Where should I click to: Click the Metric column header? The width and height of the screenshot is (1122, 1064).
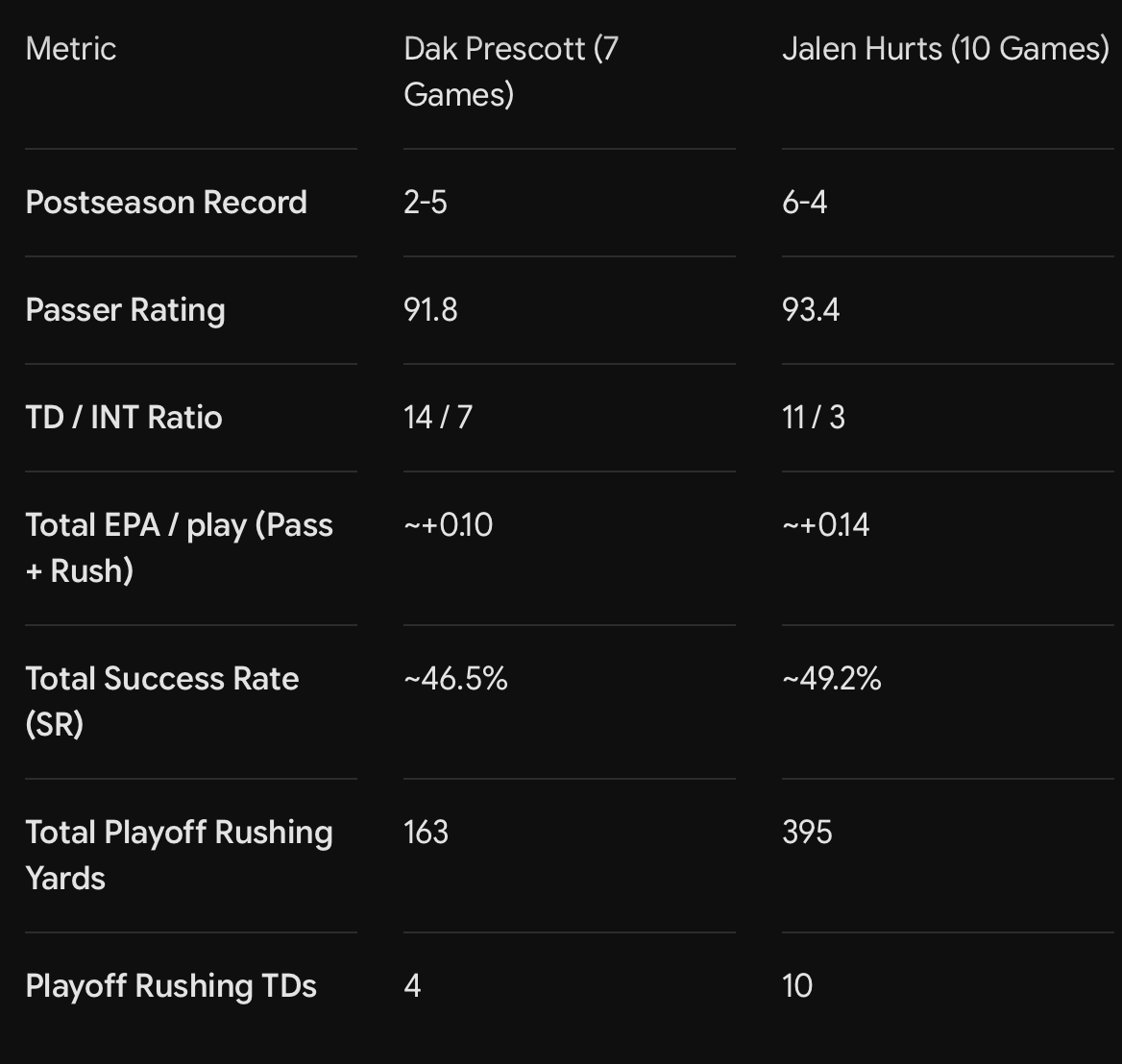click(x=71, y=49)
